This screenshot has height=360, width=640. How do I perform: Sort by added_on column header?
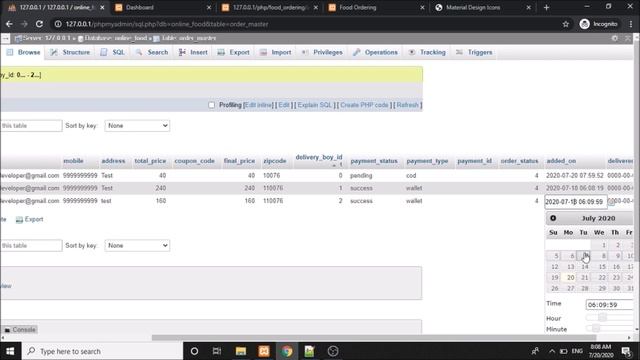click(x=561, y=161)
